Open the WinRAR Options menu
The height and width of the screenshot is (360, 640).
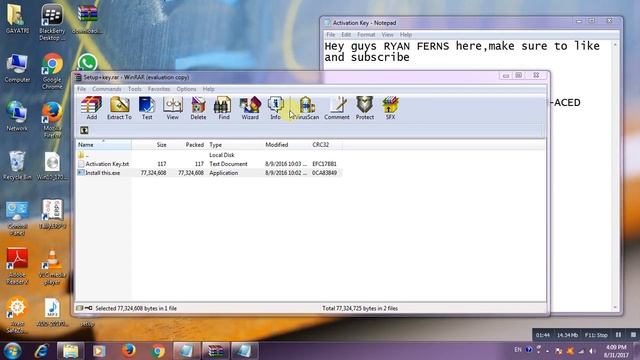coord(186,89)
